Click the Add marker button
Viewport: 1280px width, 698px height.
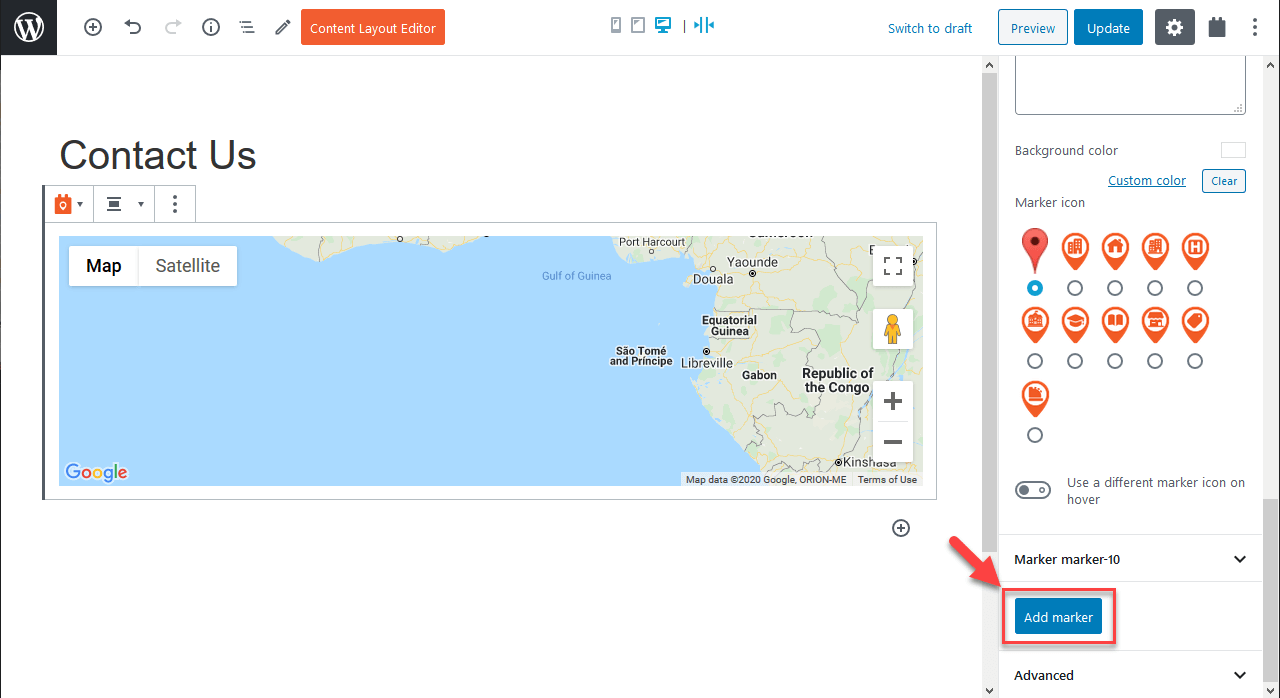pyautogui.click(x=1058, y=617)
